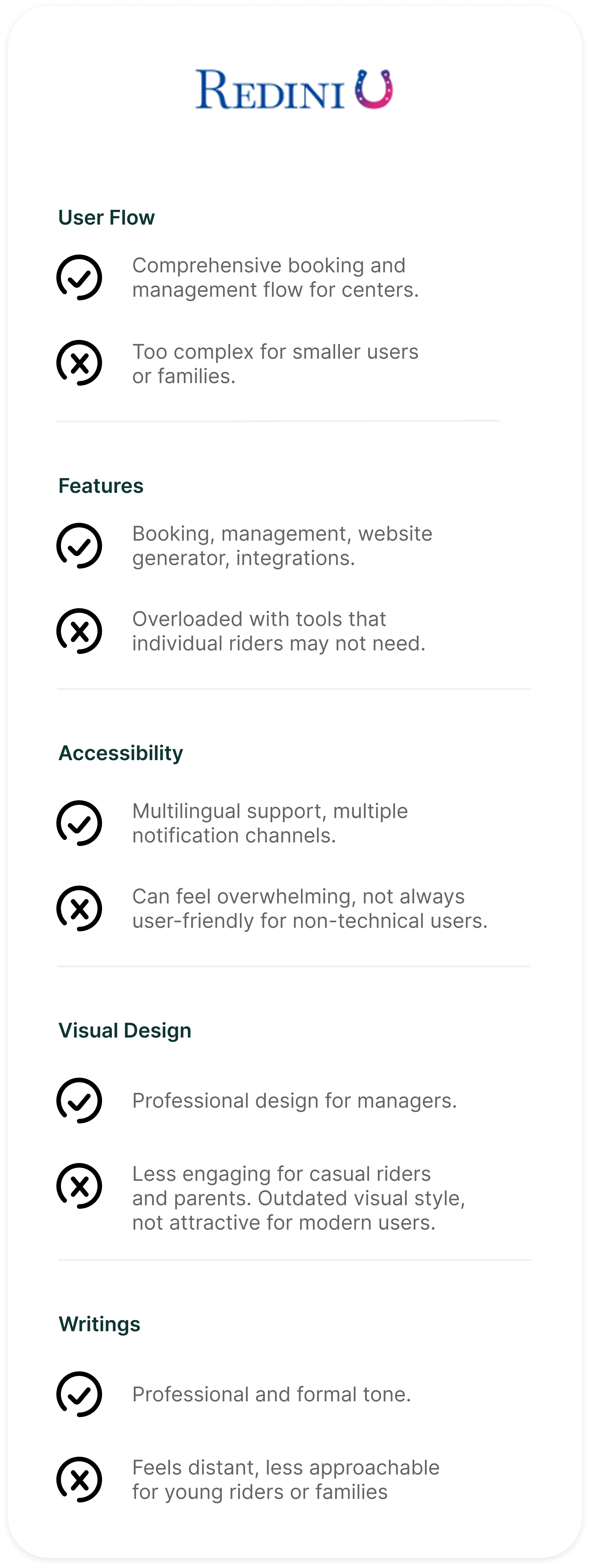Image resolution: width=590 pixels, height=1568 pixels.
Task: Click the Redini horseshoe logo
Action: pyautogui.click(x=373, y=89)
